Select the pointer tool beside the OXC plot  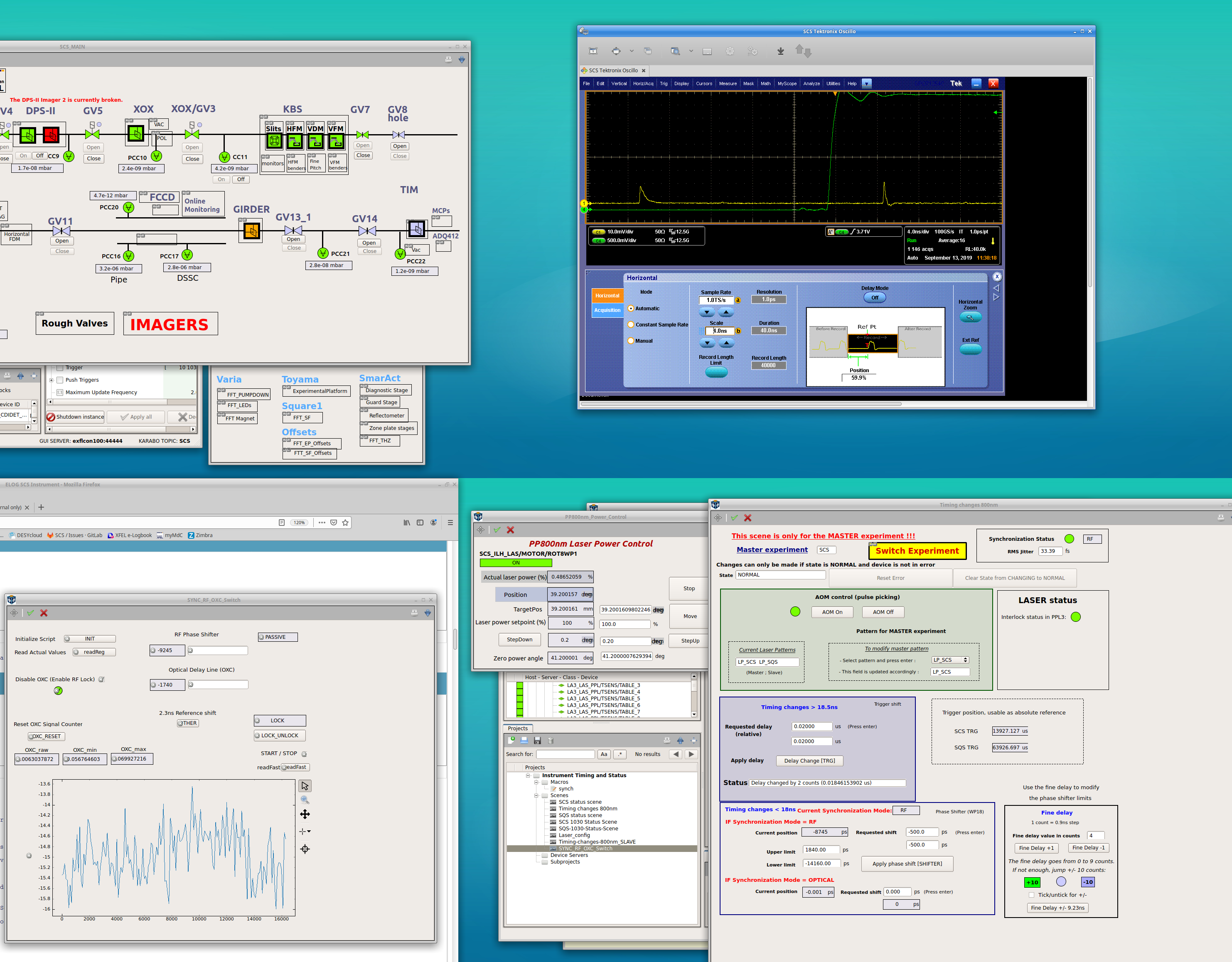point(305,786)
